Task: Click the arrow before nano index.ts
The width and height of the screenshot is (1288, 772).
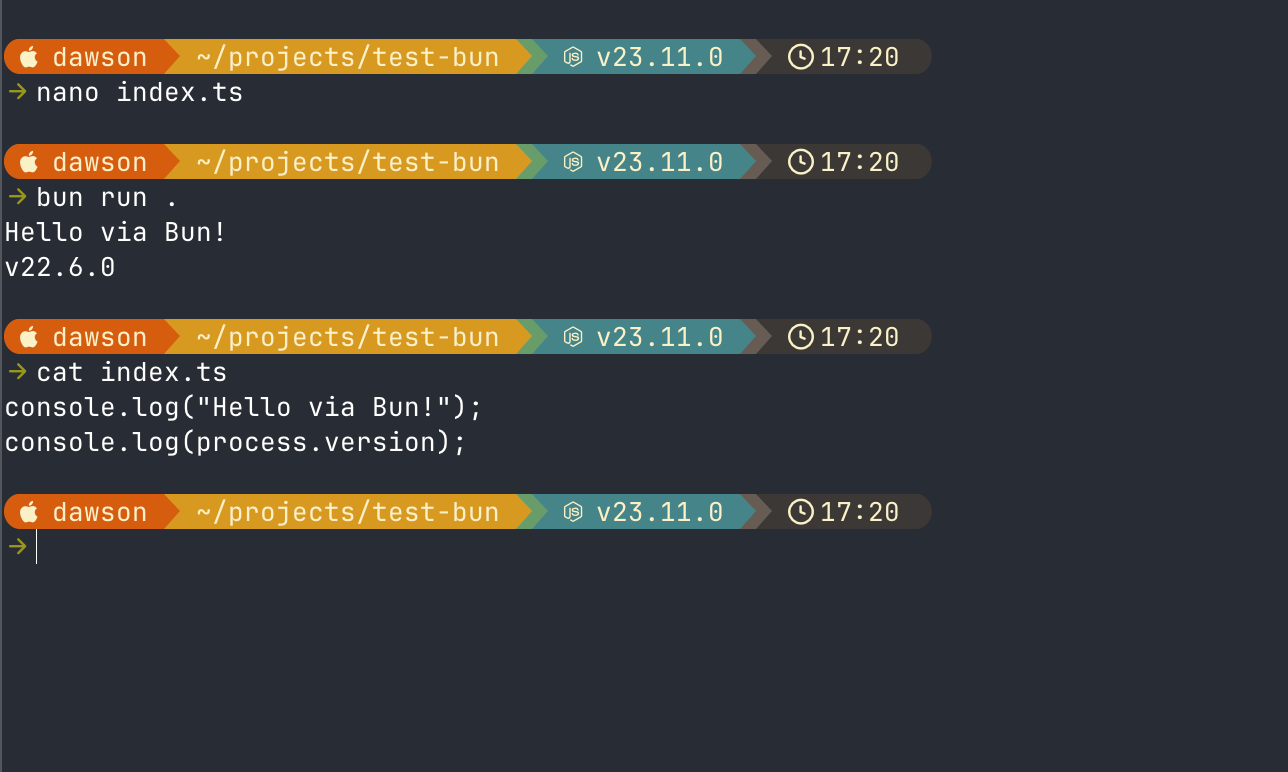Action: 17,92
